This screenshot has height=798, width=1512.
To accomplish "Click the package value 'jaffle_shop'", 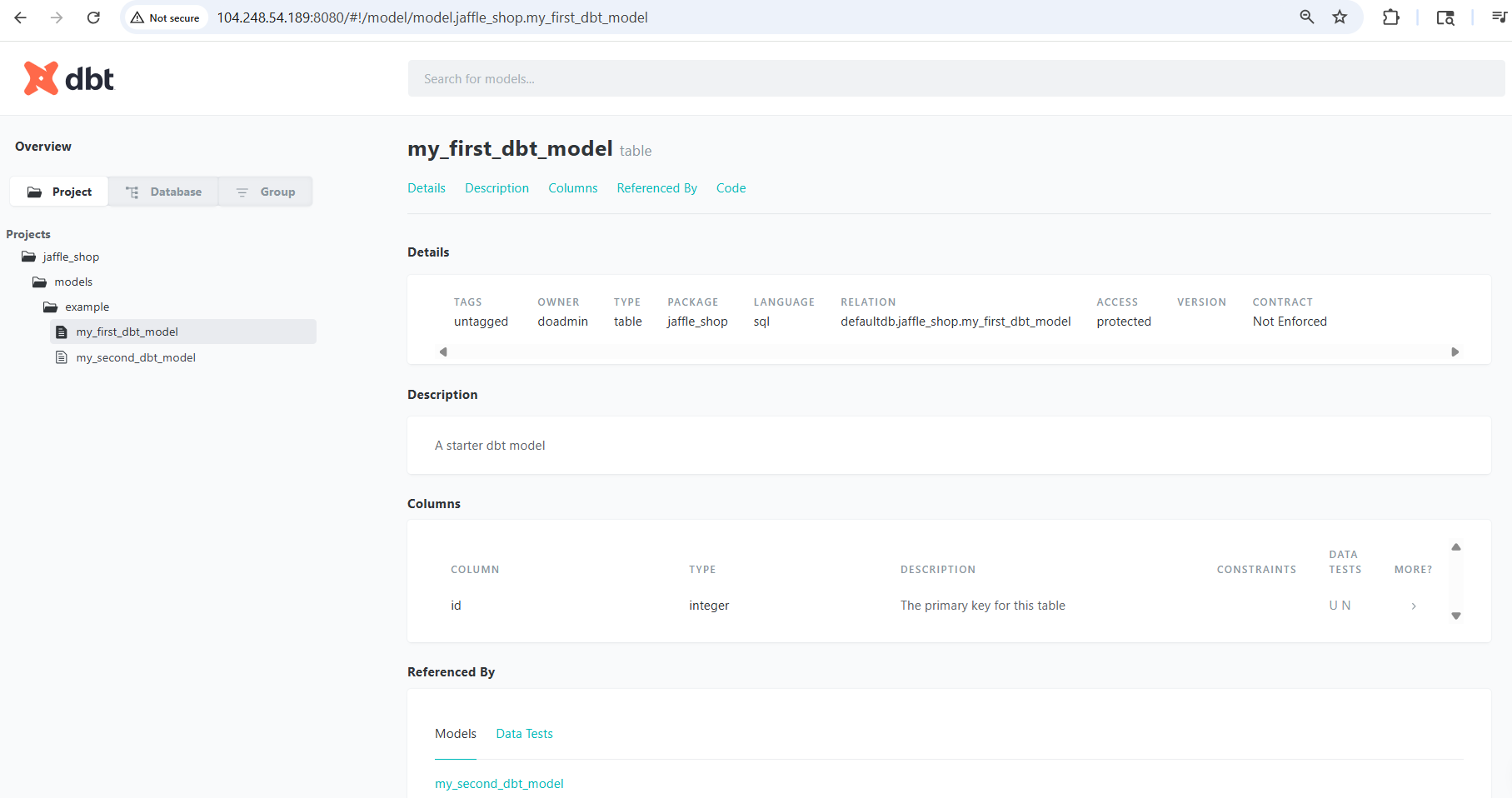I will 697,322.
